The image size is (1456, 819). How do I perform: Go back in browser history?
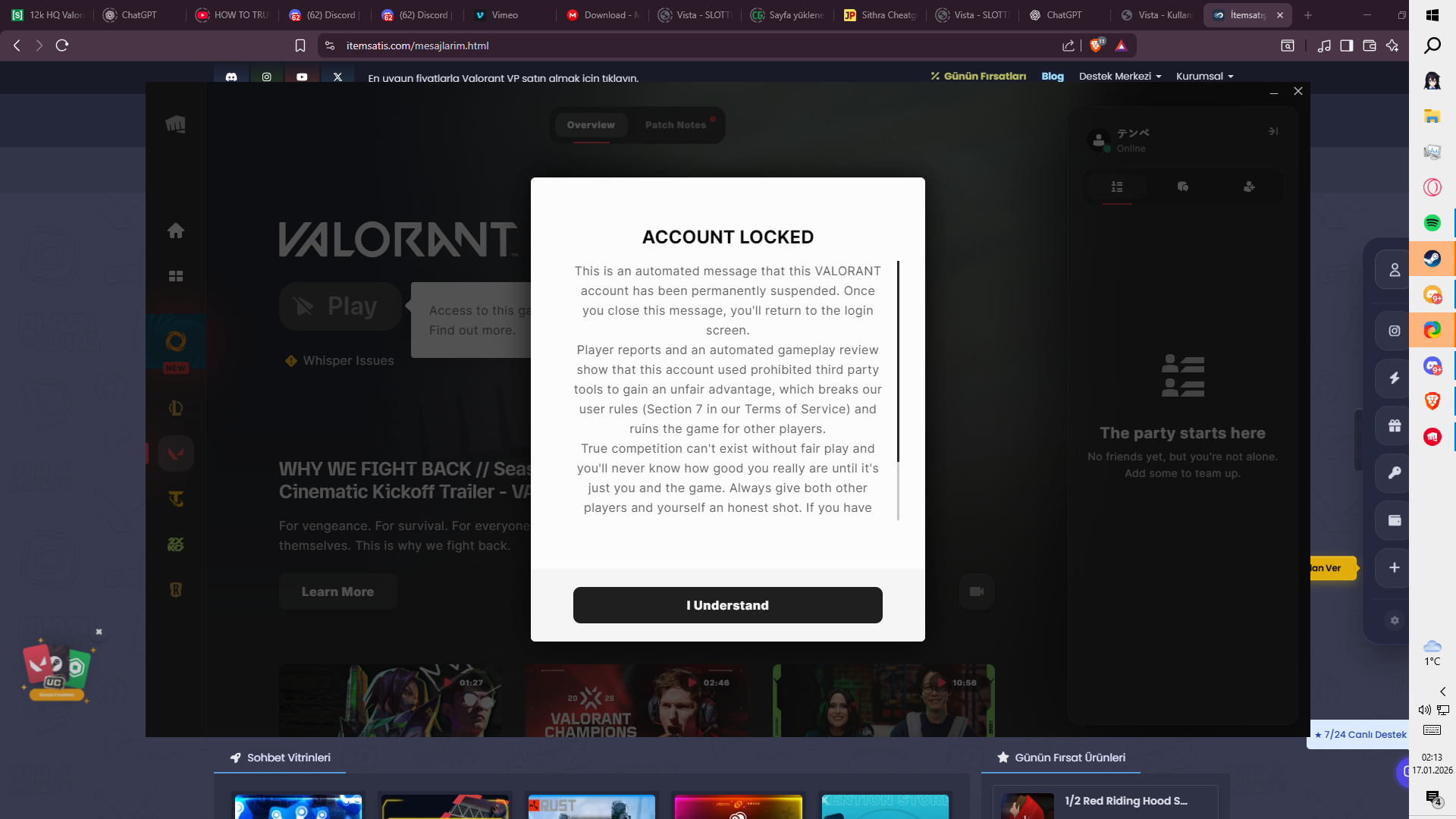coord(17,45)
